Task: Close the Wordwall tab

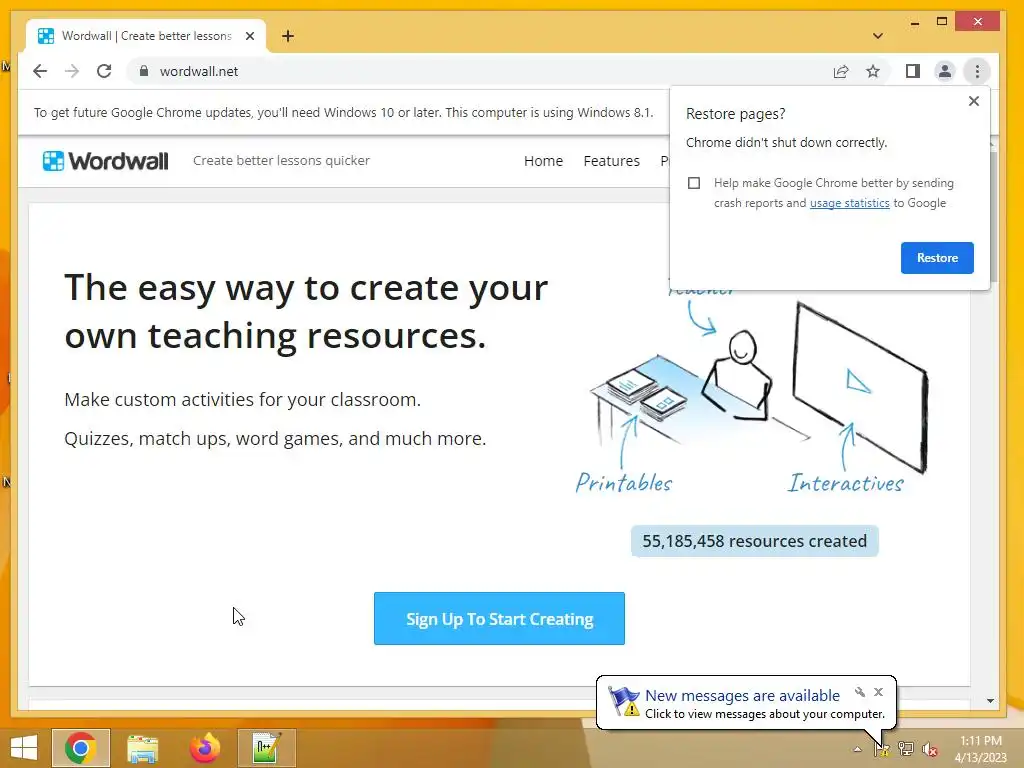Action: coord(249,36)
